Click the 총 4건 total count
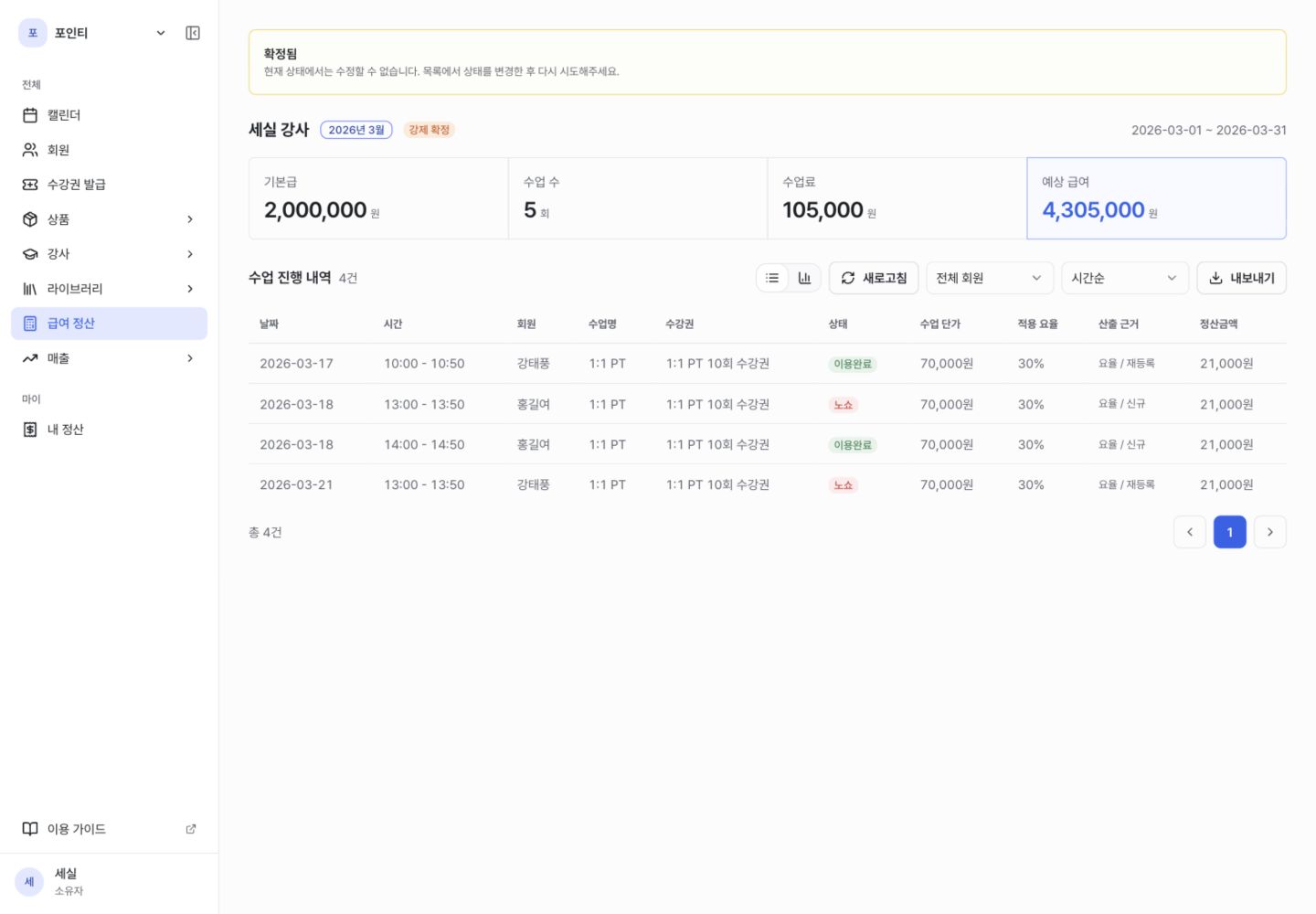Viewport: 1316px width, 914px height. tap(265, 532)
